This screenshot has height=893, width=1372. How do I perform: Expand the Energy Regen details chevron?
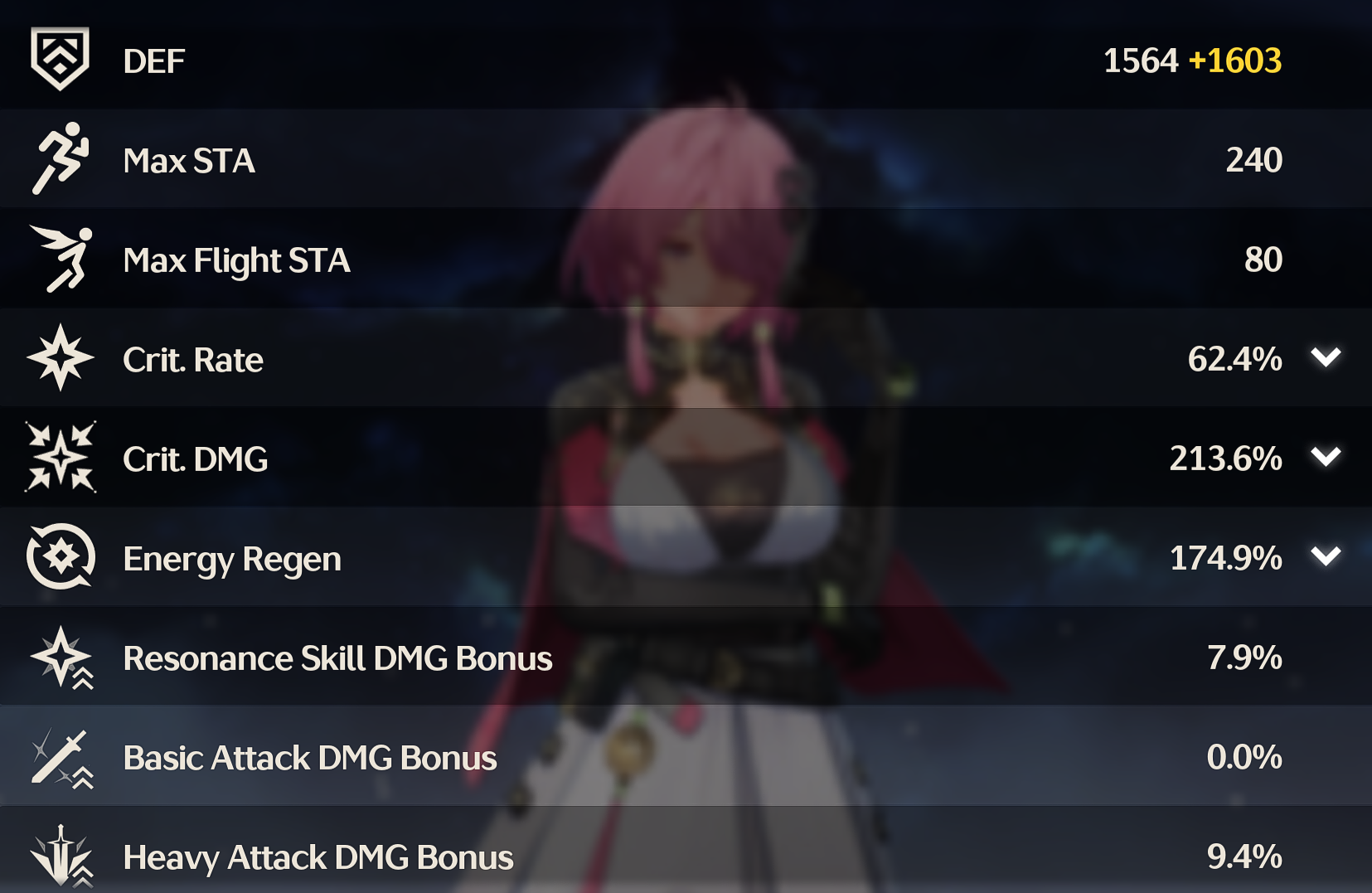coord(1326,556)
